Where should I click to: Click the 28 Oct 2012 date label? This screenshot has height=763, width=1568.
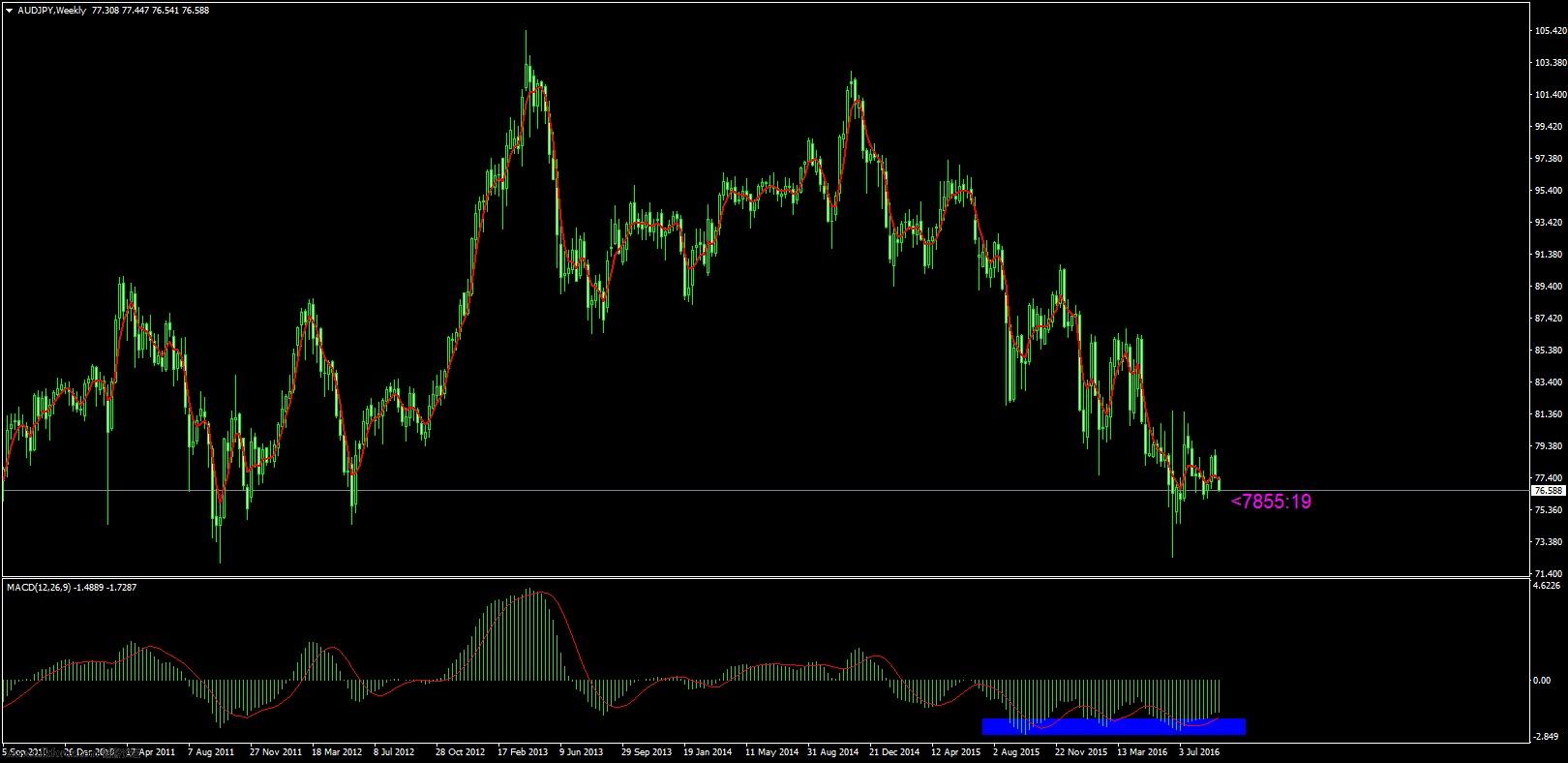(460, 751)
